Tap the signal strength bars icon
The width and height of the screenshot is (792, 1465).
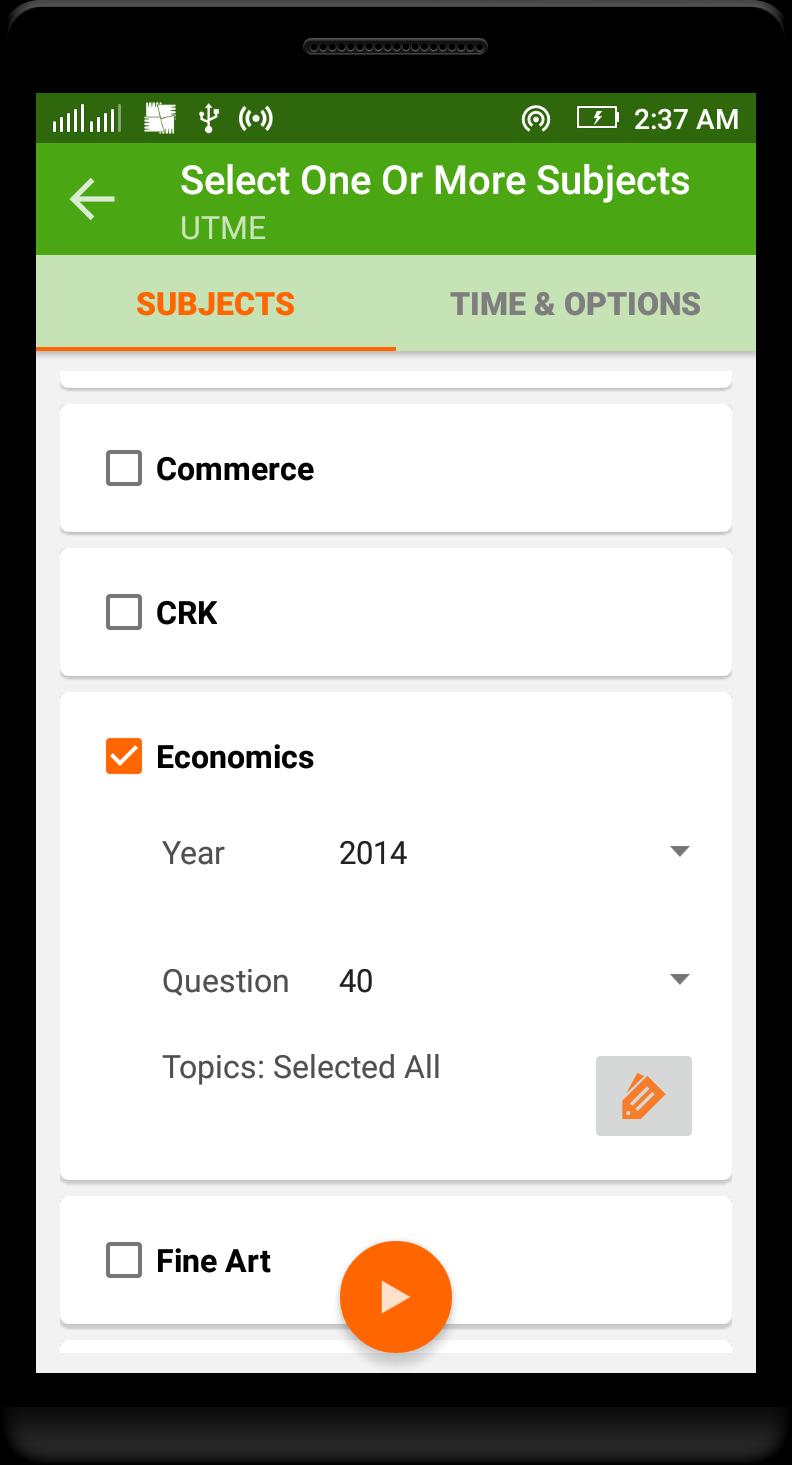pos(86,119)
